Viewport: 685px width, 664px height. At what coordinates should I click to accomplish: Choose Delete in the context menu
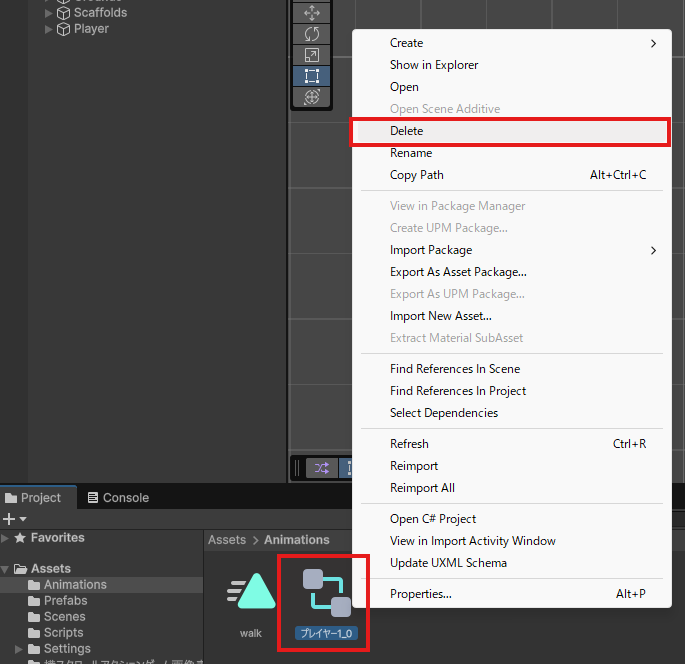click(x=512, y=131)
